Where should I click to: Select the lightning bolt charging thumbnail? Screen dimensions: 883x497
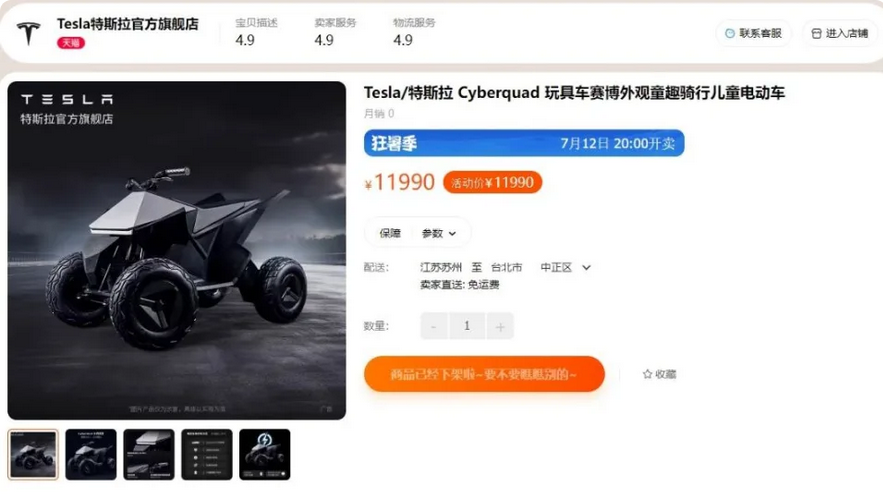[265, 455]
